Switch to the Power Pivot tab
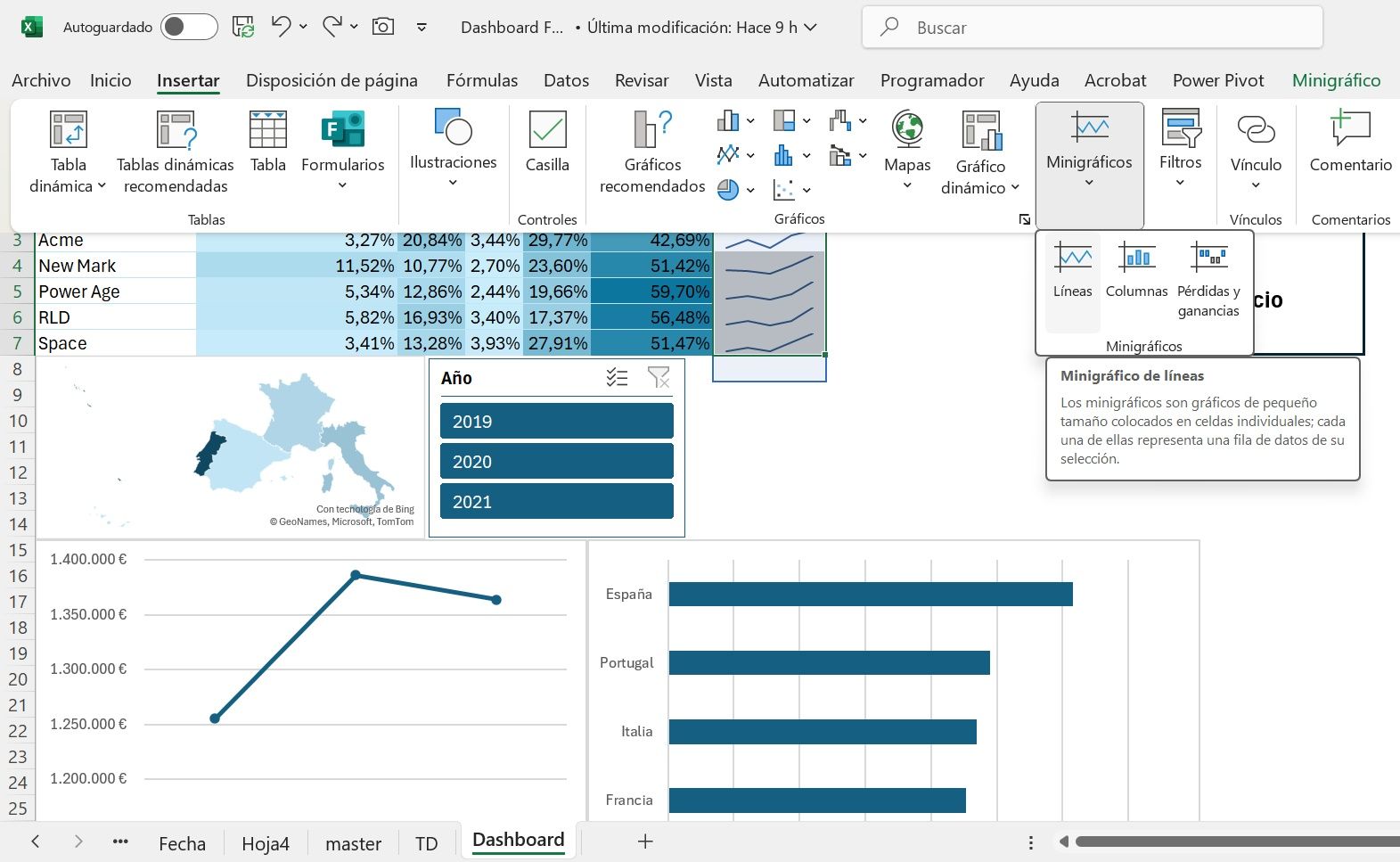The height and width of the screenshot is (862, 1400). 1218,80
